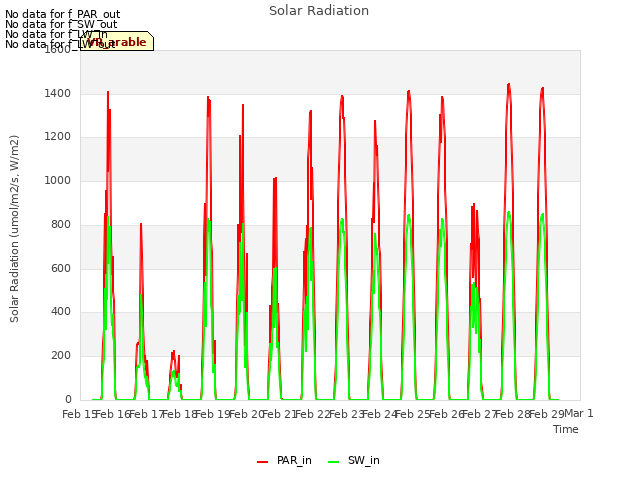
Task: Click the Feb 19 x-axis tick label
Action: 212,414
